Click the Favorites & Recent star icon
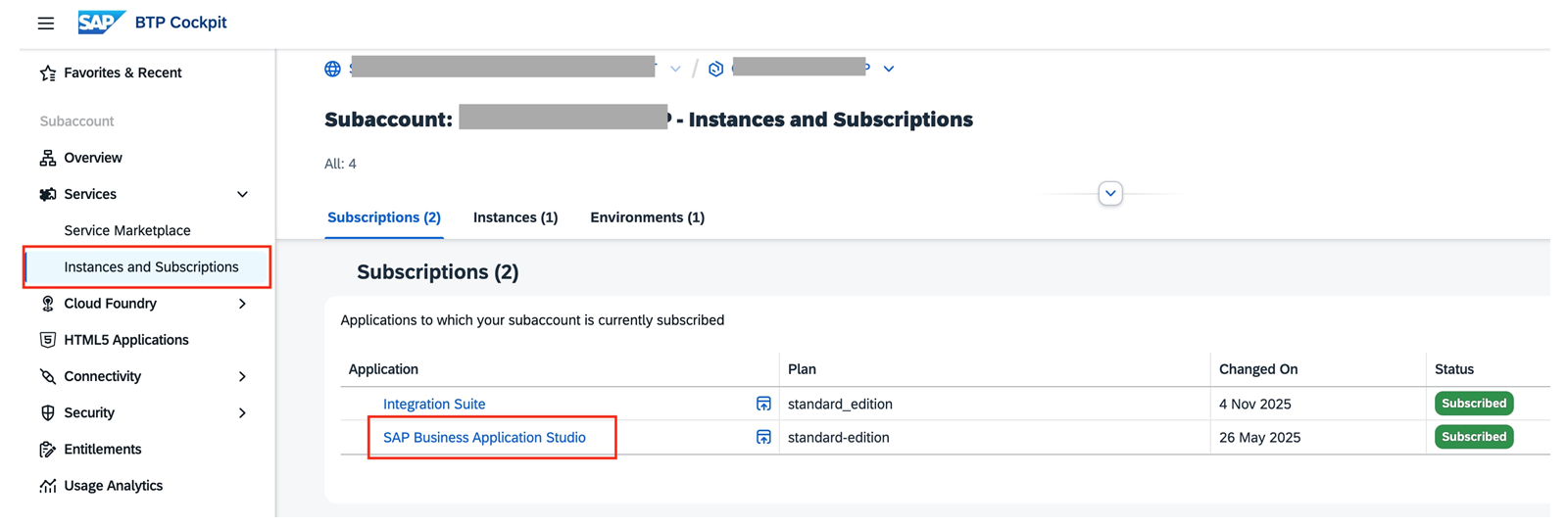Image resolution: width=1568 pixels, height=527 pixels. 48,73
